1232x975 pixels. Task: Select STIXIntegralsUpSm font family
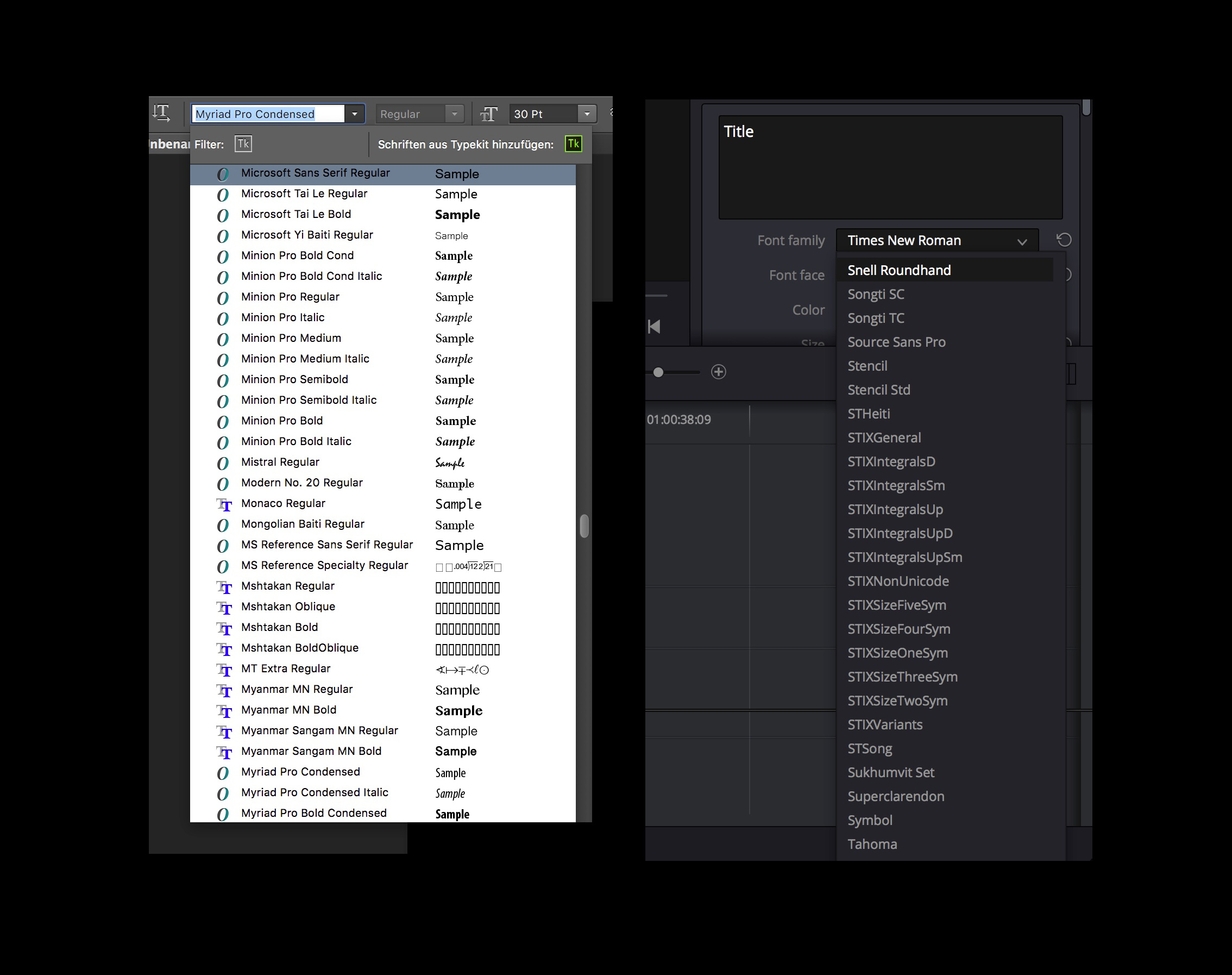click(945, 557)
